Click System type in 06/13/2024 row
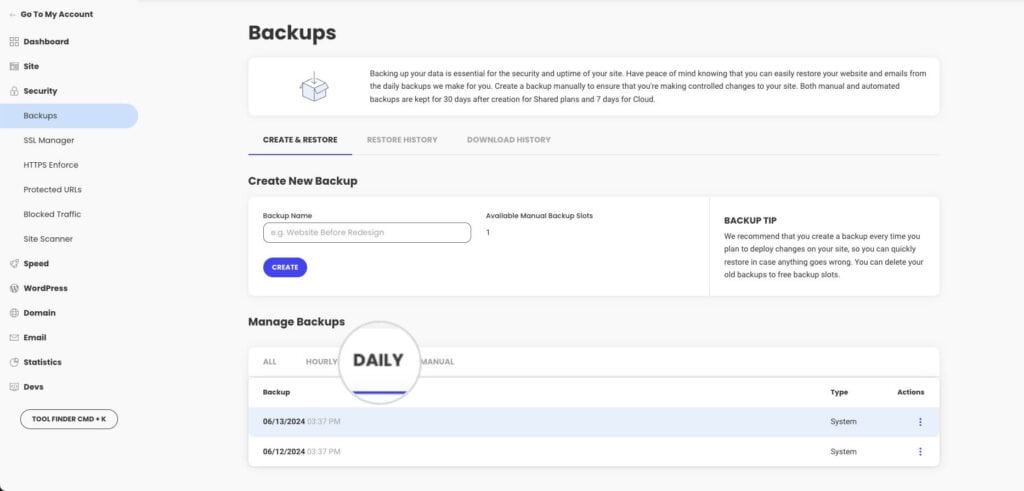This screenshot has height=491, width=1024. click(x=843, y=422)
